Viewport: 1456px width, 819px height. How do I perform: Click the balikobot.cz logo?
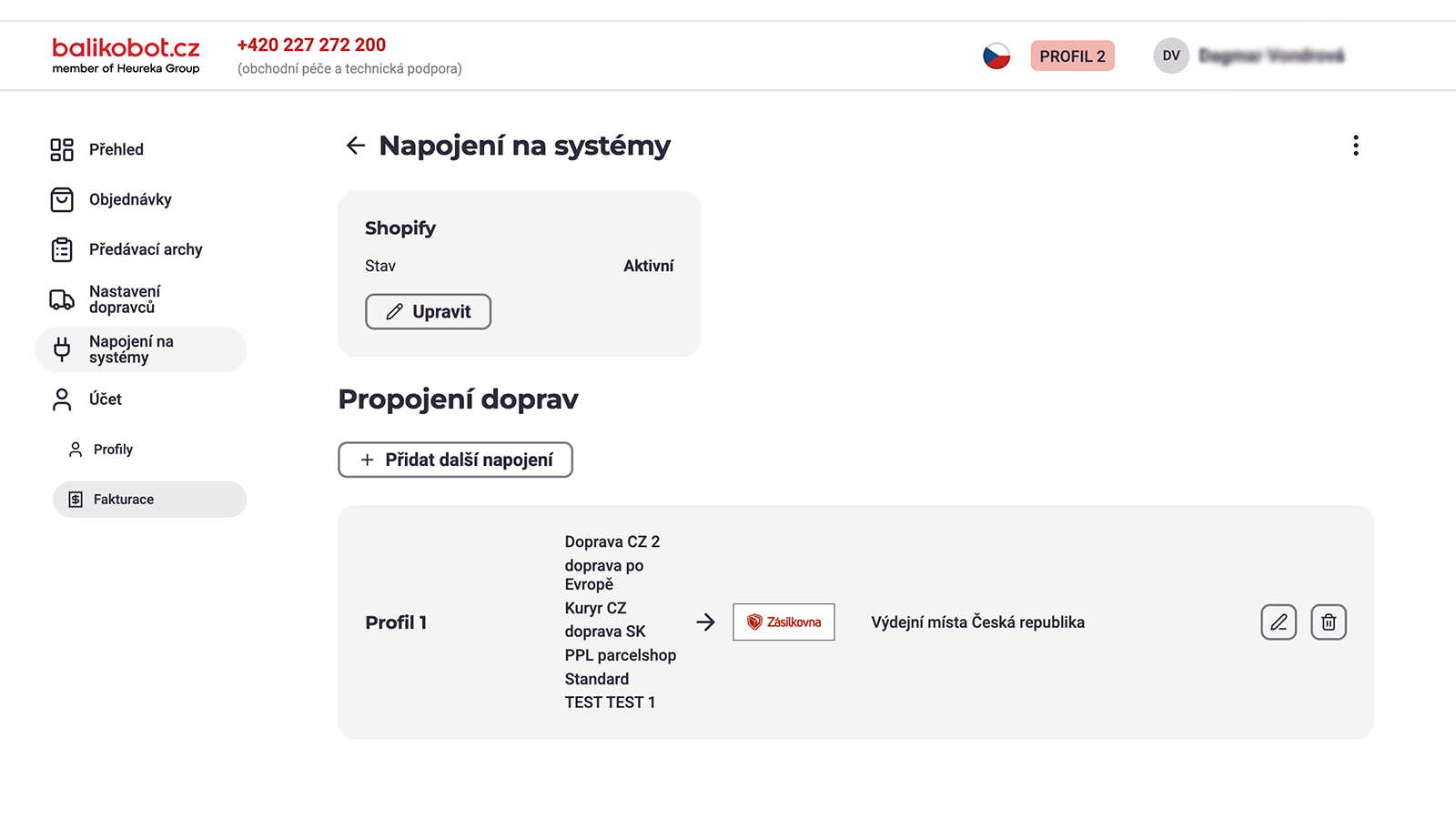(x=126, y=55)
